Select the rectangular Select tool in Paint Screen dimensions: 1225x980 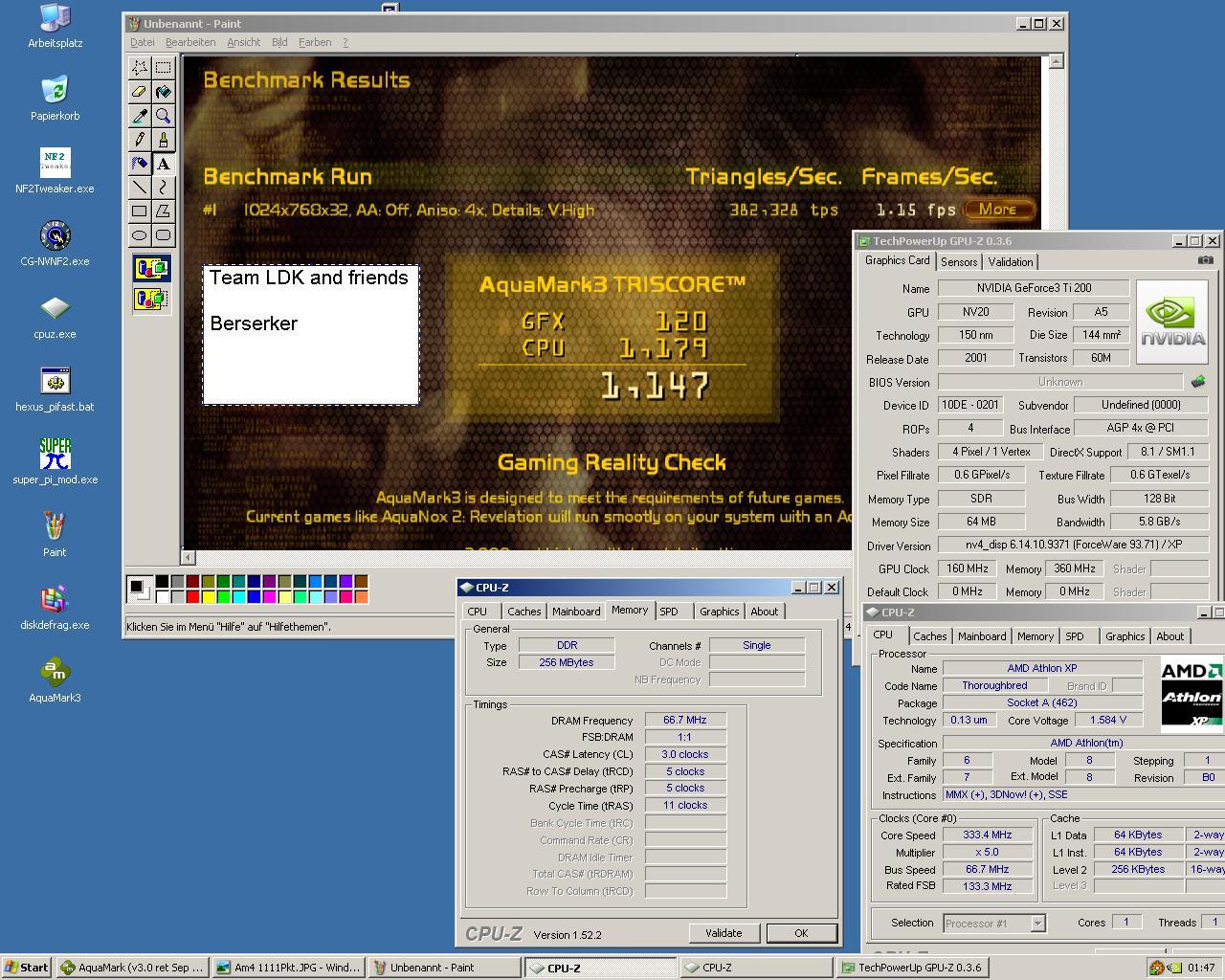point(164,68)
